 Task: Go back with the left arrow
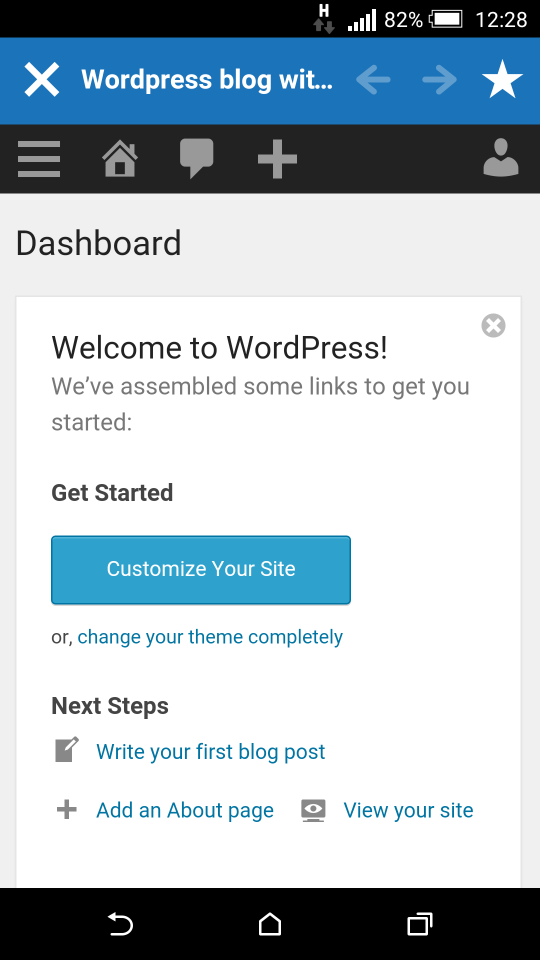coord(373,80)
